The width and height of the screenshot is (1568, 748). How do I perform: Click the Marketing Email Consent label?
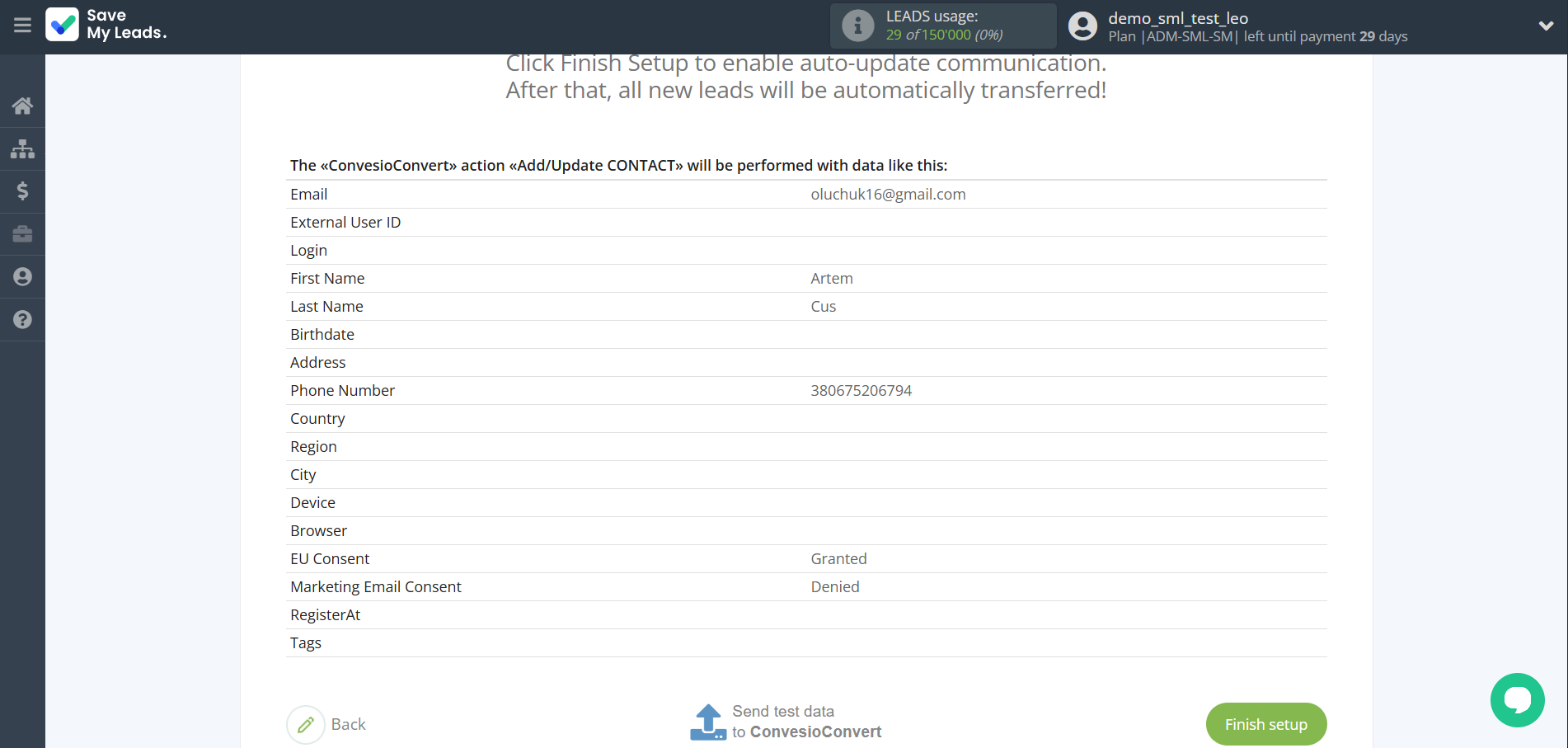tap(375, 586)
